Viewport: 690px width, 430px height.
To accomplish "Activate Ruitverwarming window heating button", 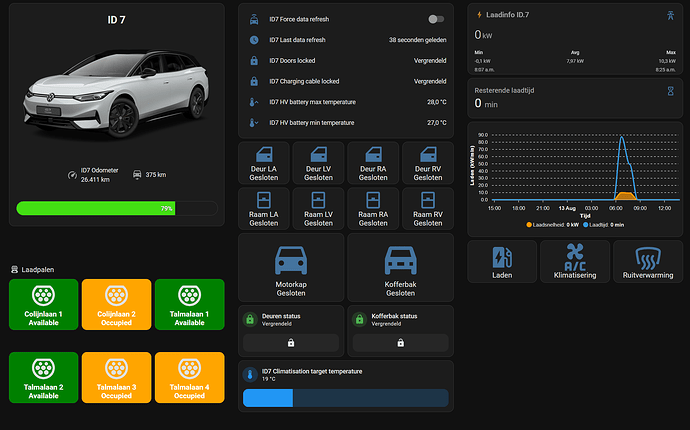I will coord(648,262).
